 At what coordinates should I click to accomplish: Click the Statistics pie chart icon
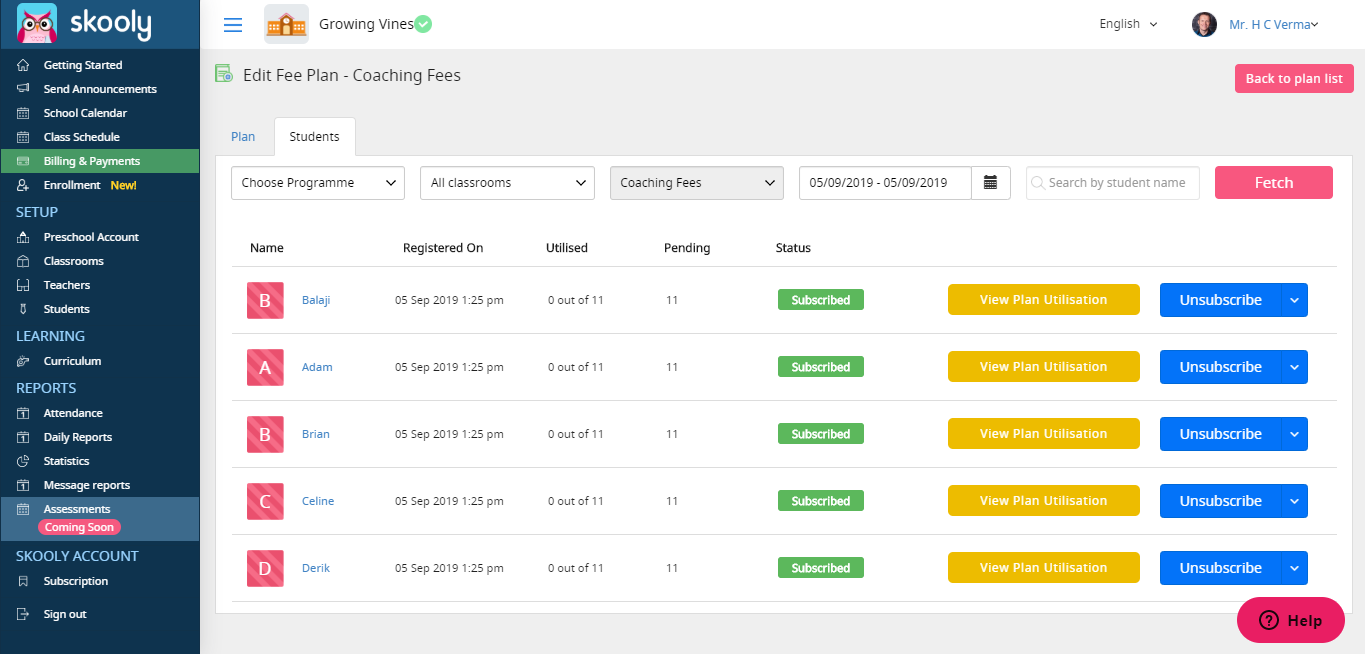click(23, 461)
